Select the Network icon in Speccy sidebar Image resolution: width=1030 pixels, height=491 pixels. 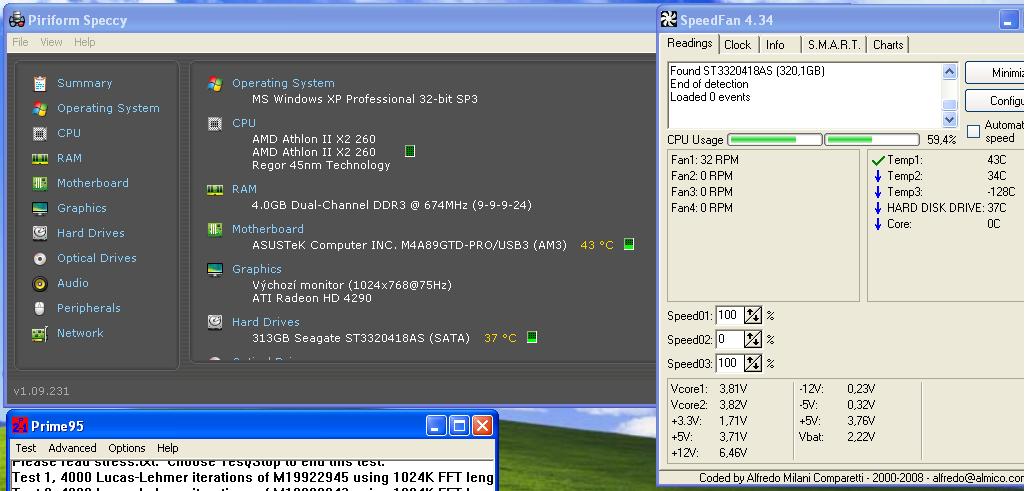(40, 333)
